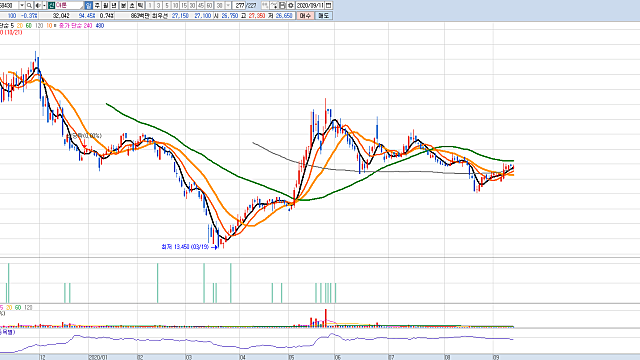The width and height of the screenshot is (640, 360).
Task: Switch to second (초) chart period
Action: (131, 5)
